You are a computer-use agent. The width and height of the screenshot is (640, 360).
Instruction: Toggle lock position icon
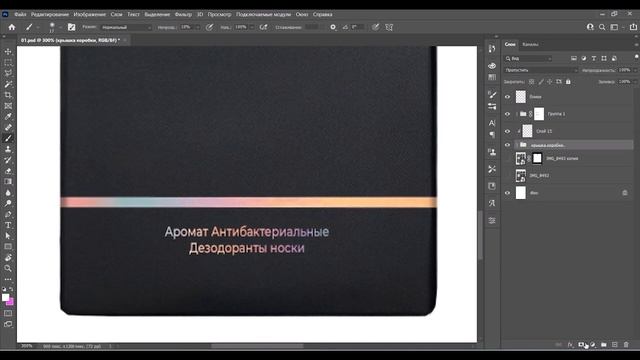click(550, 82)
